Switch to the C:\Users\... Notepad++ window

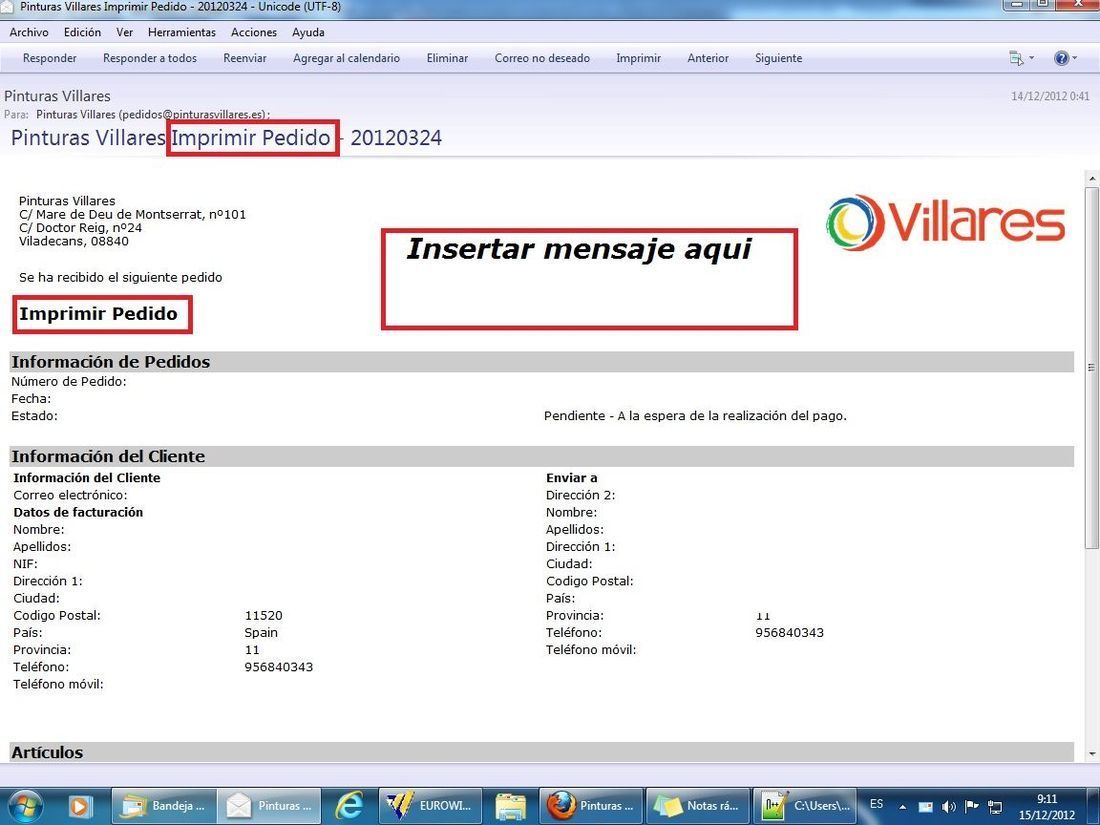(805, 806)
